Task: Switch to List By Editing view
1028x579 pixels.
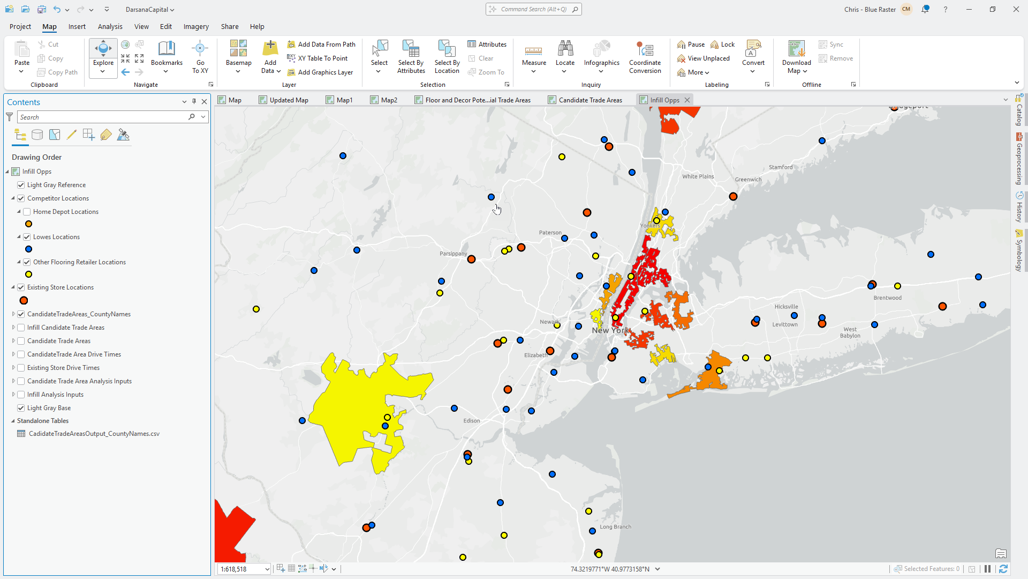Action: click(x=71, y=135)
